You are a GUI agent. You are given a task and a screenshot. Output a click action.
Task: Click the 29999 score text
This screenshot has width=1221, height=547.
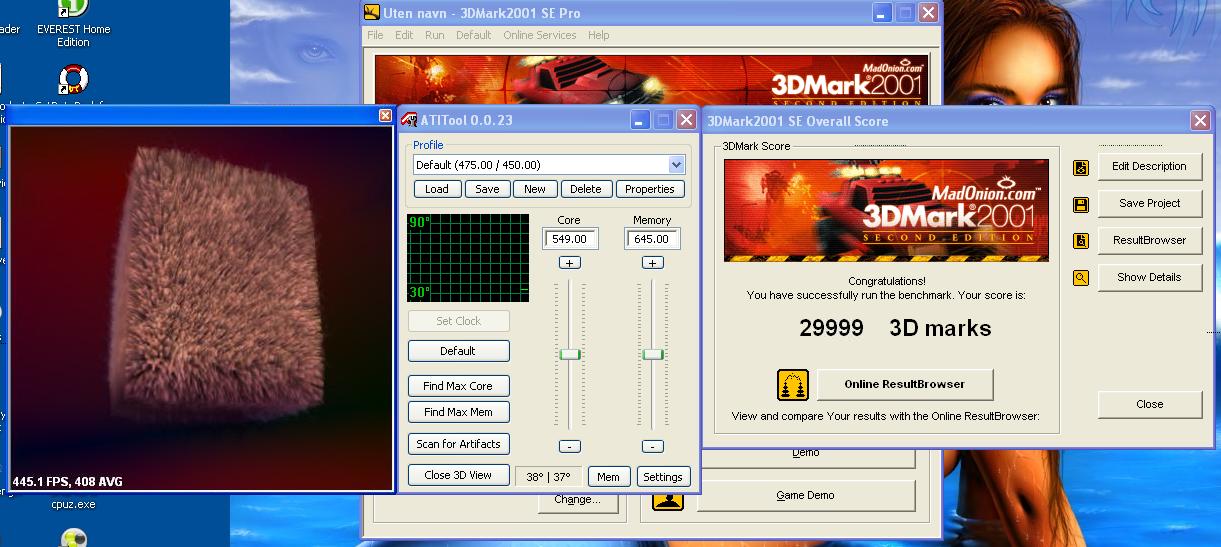(x=831, y=328)
